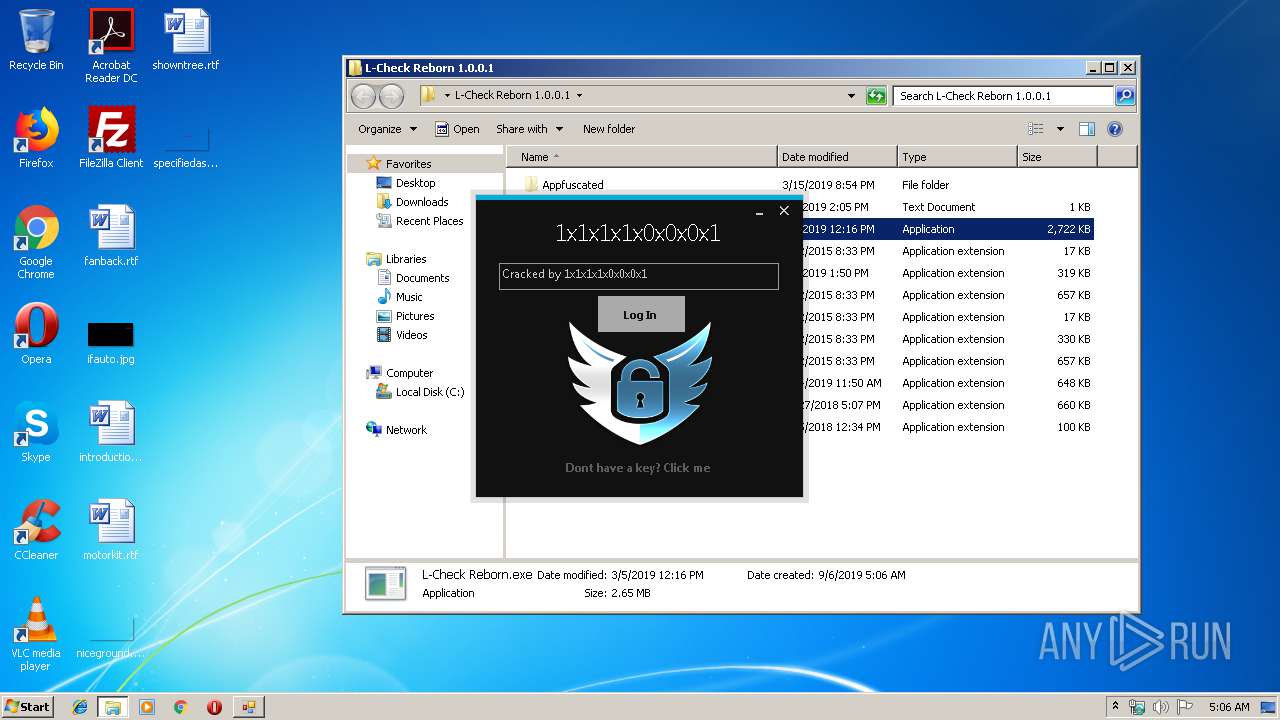
Task: Click the Explorer help icon
Action: click(1115, 129)
